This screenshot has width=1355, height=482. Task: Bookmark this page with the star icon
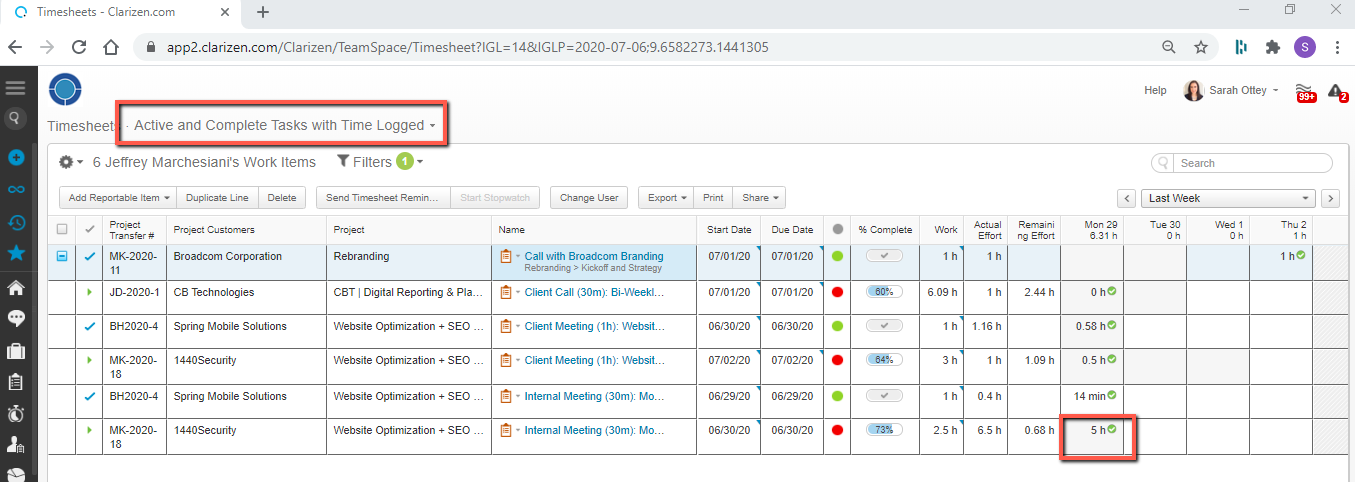(x=1201, y=47)
